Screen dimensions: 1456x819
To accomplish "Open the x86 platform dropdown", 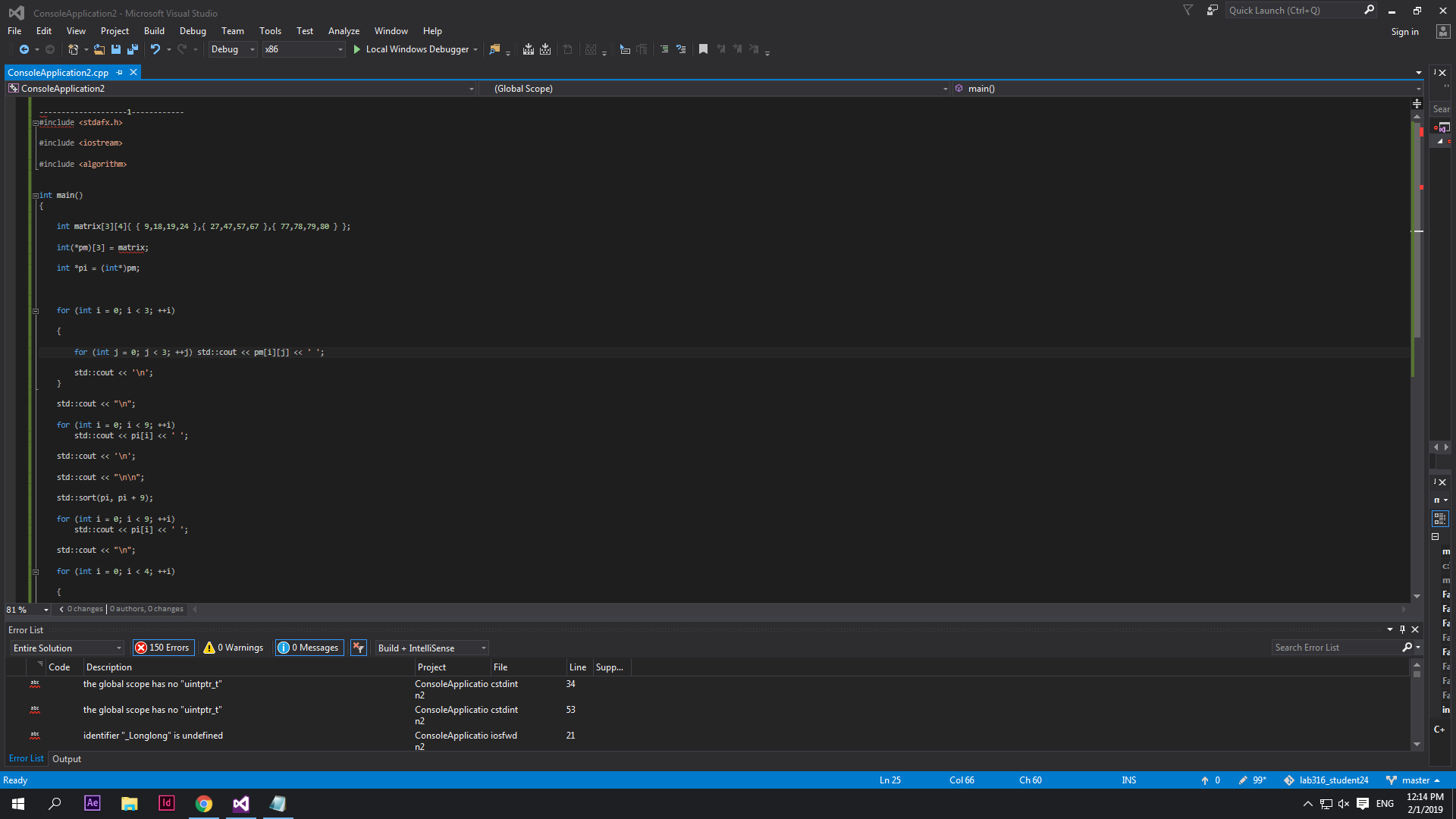I will pos(303,49).
